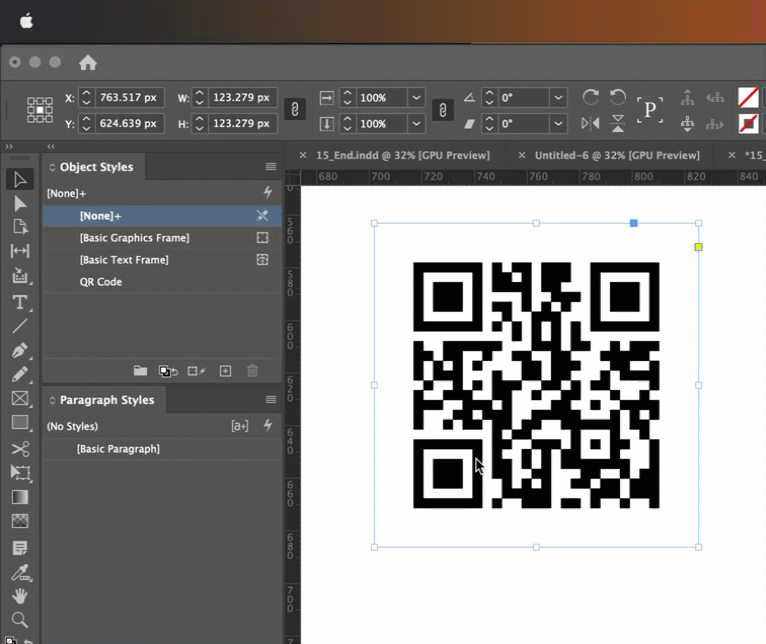Switch to the 15_End.indd document tab

[x=403, y=155]
